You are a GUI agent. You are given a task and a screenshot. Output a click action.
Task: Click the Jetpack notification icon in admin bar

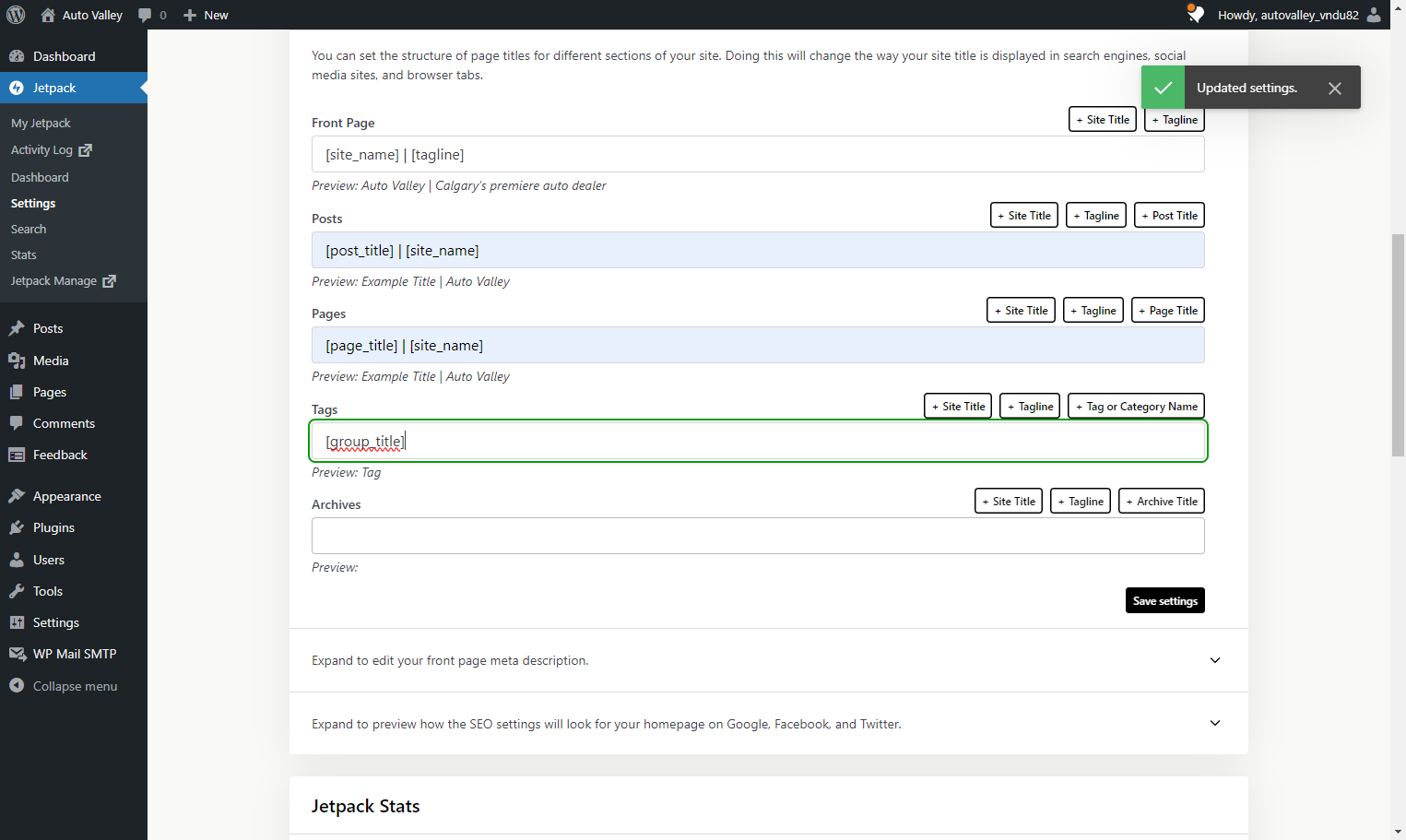(1196, 15)
